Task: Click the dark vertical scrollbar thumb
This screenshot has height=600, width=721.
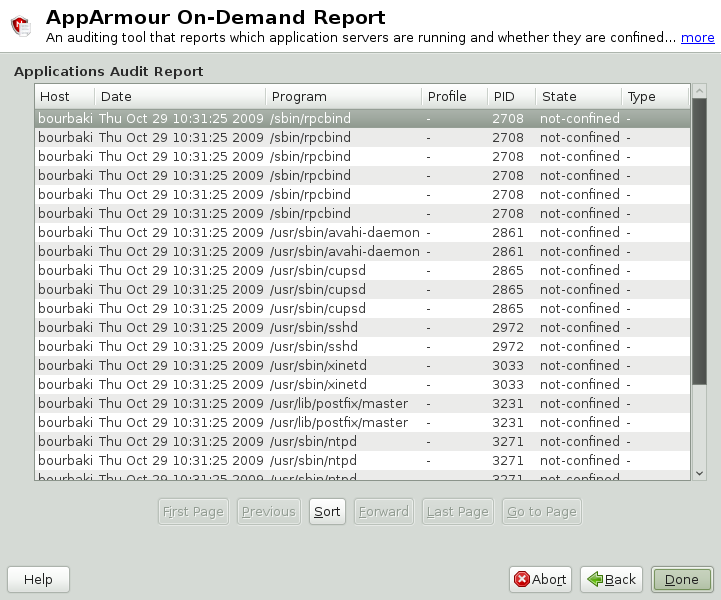Action: point(699,241)
